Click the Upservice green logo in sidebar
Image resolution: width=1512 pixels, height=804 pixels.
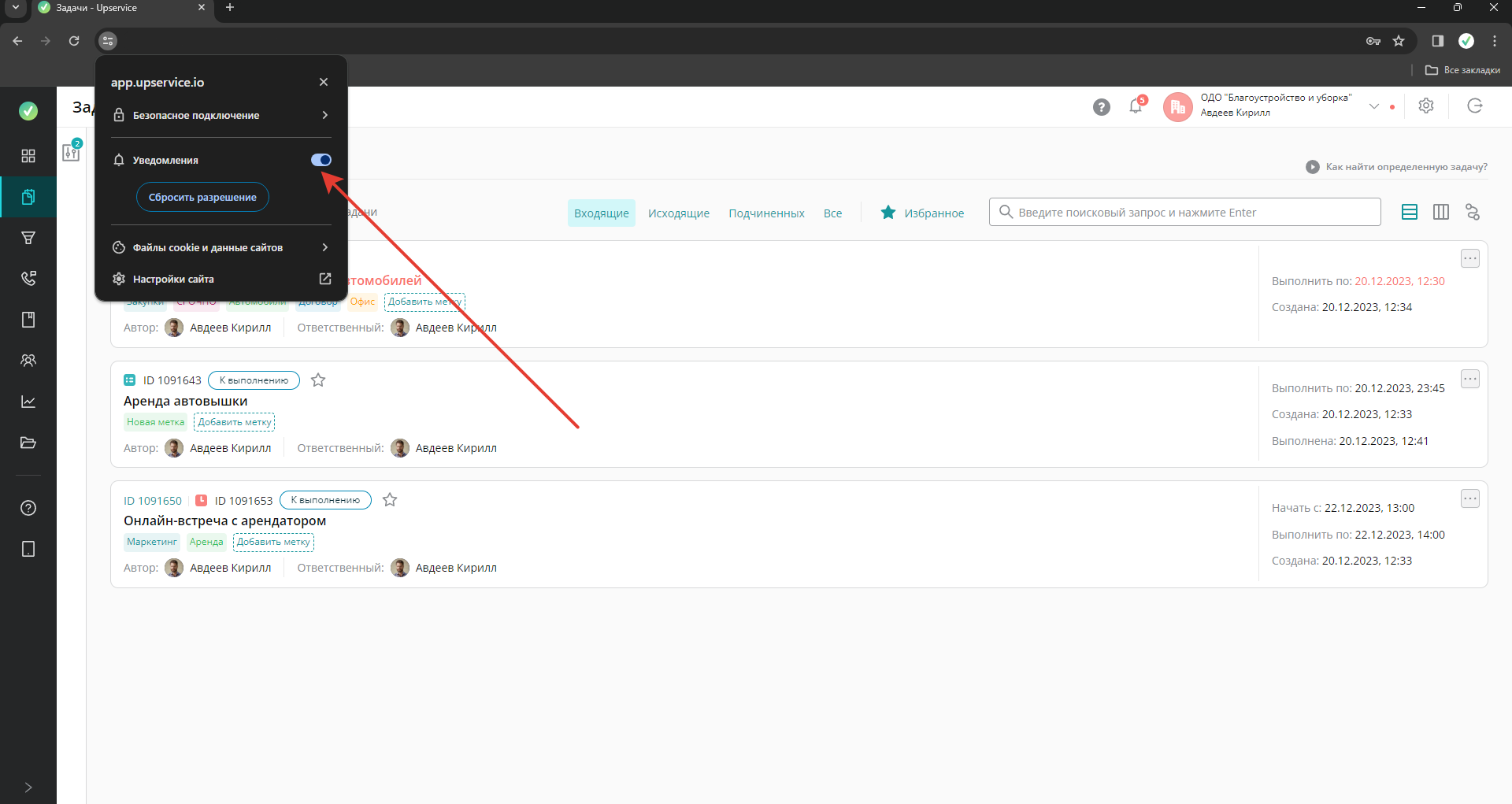click(x=28, y=111)
